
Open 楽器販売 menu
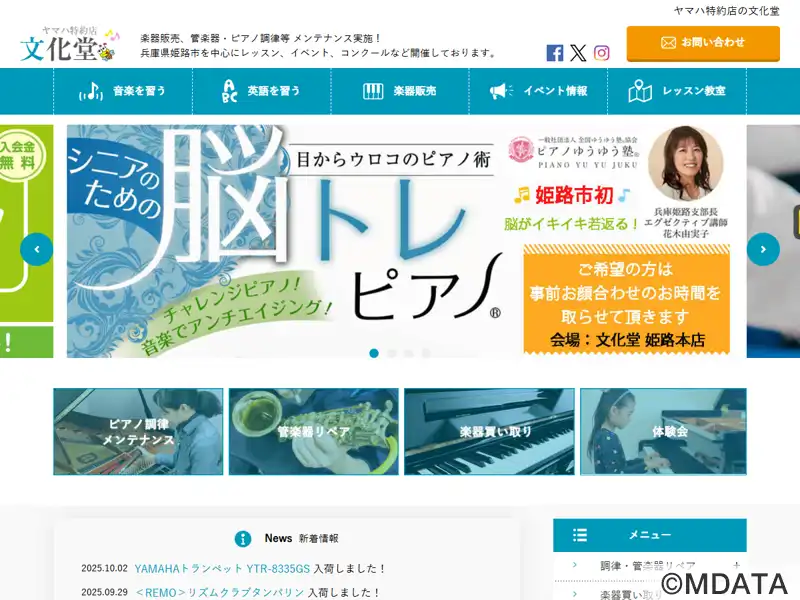(400, 91)
